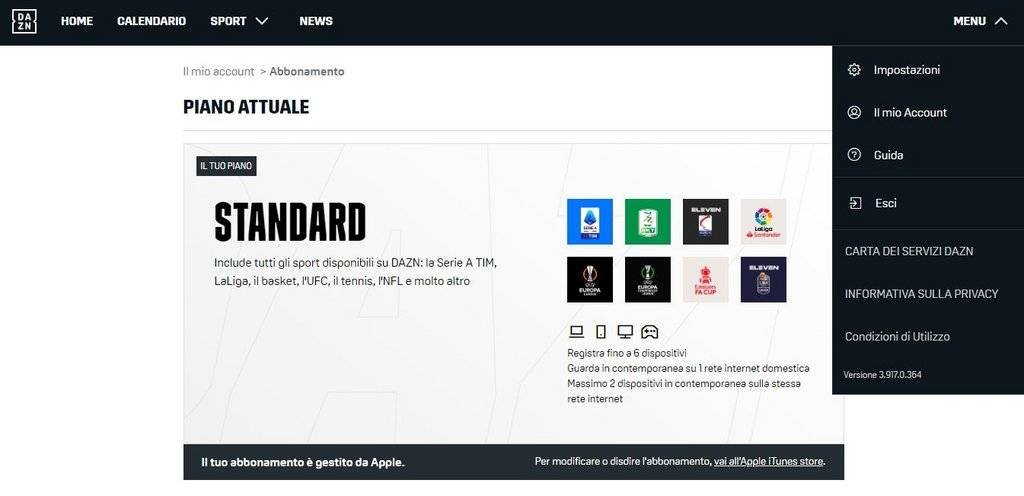The height and width of the screenshot is (496, 1024).
Task: Open Impostazioni from the menu
Action: (906, 70)
